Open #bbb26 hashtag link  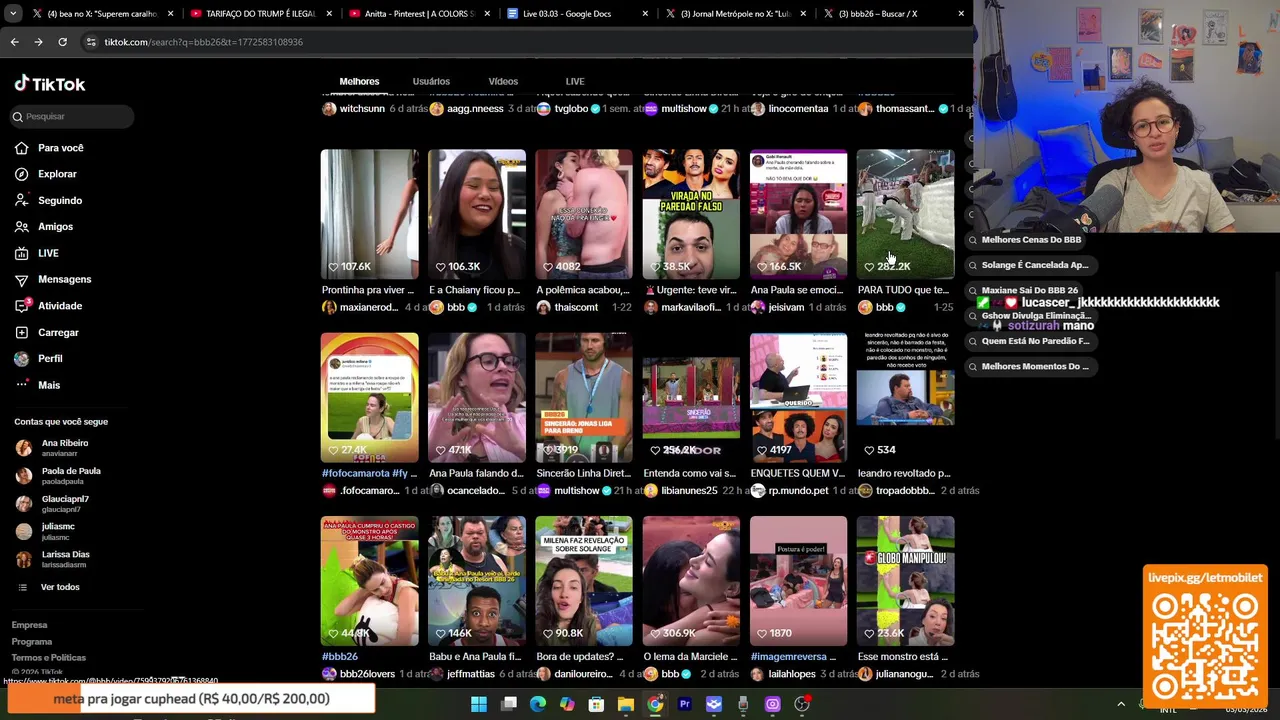click(x=340, y=657)
